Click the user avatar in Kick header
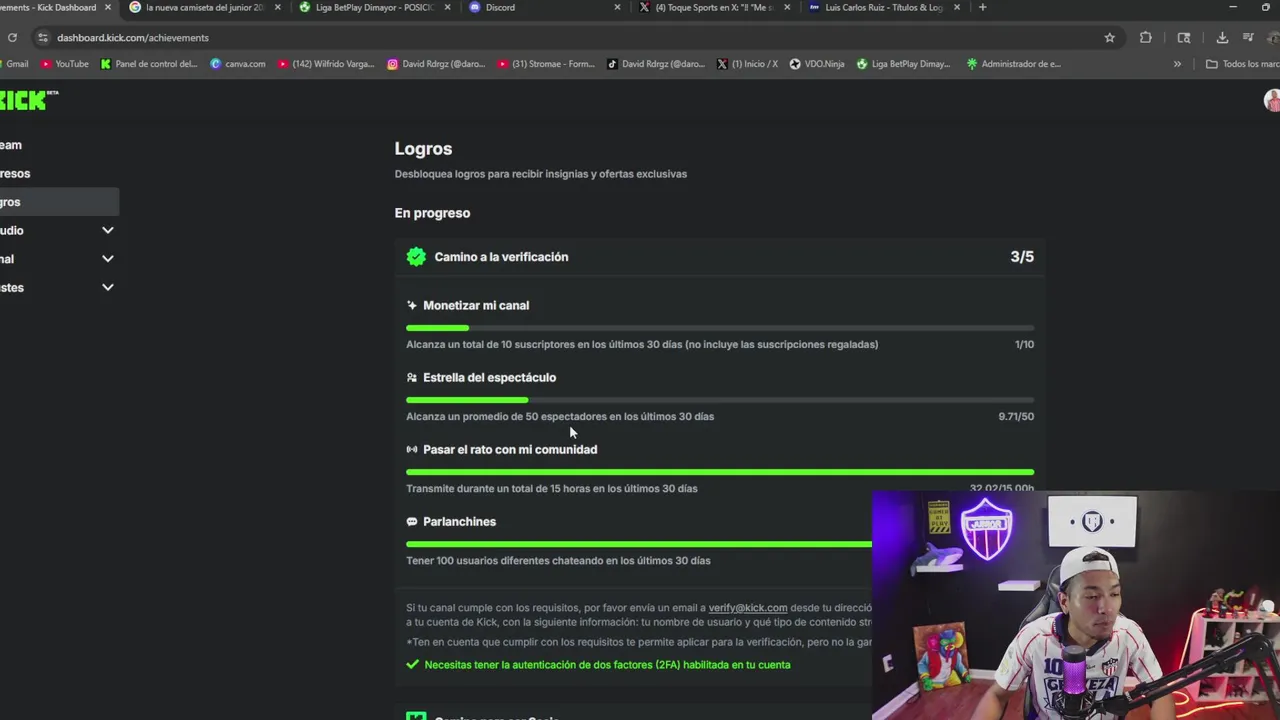The image size is (1280, 720). click(x=1272, y=100)
